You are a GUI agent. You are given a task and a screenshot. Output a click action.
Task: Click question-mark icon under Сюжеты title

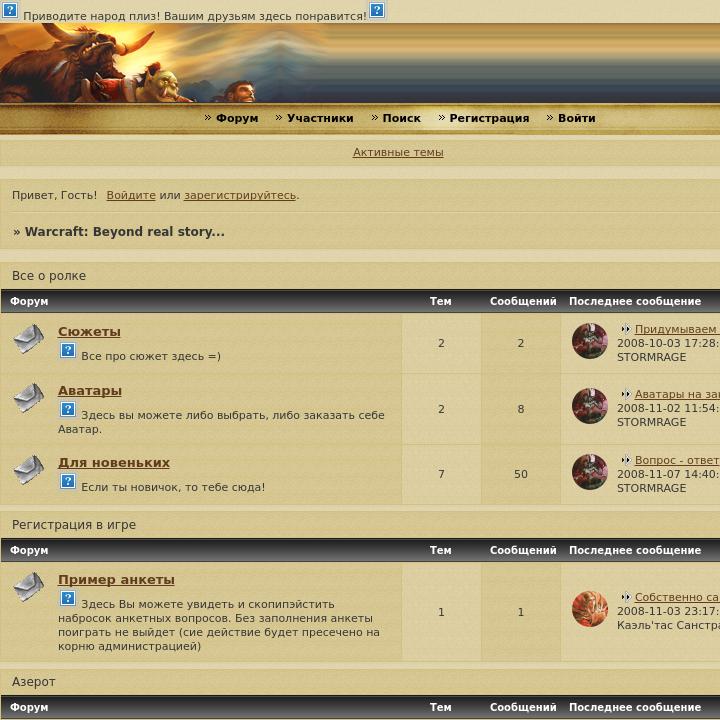tap(68, 350)
